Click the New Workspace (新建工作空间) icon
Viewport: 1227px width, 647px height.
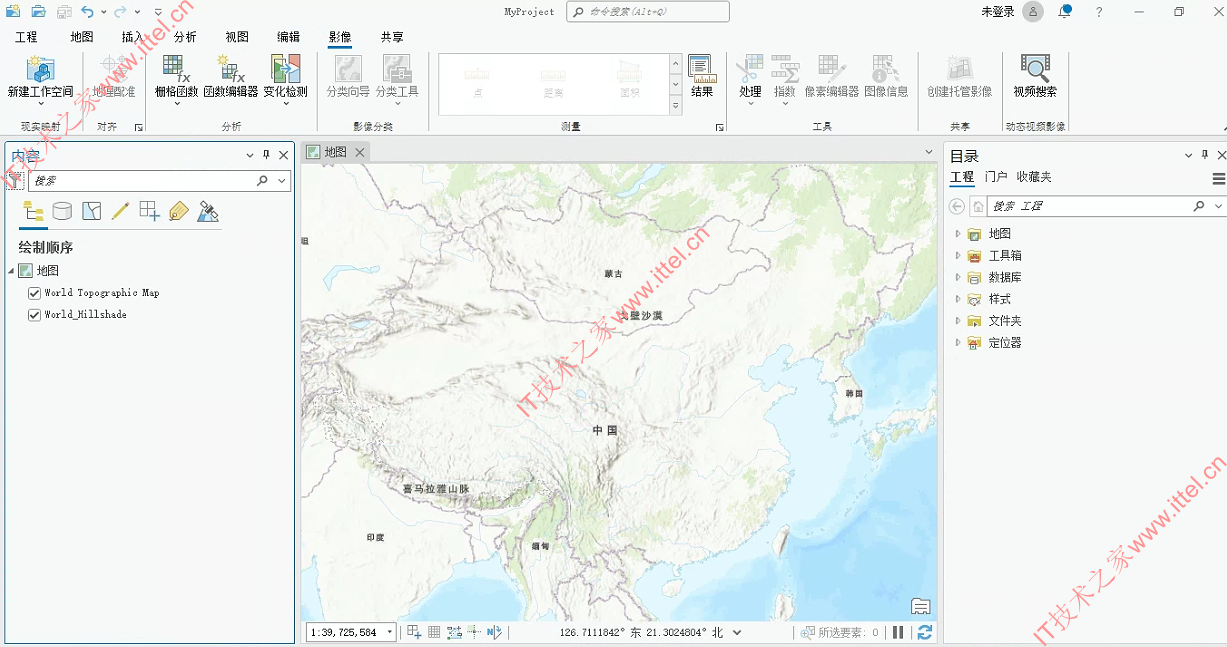click(x=40, y=77)
